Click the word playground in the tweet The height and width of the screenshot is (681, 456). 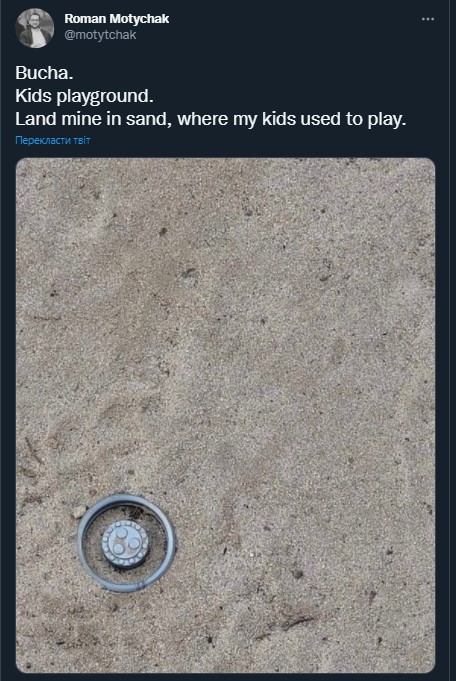[x=105, y=96]
